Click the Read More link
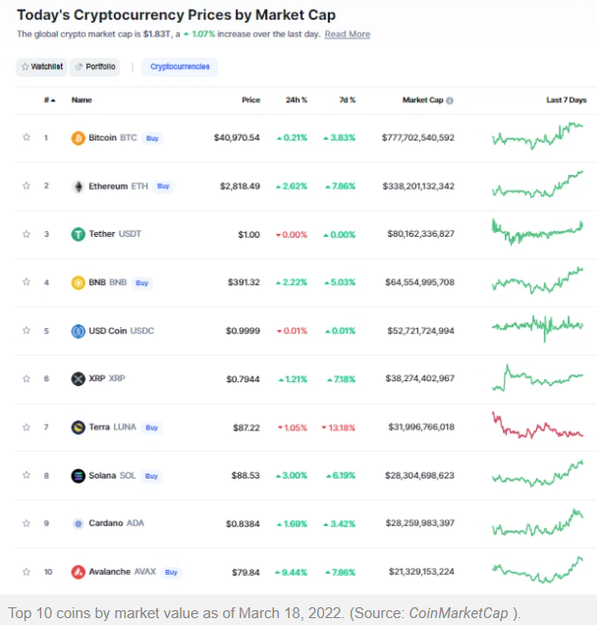Screen dimensions: 600x625 click(347, 34)
